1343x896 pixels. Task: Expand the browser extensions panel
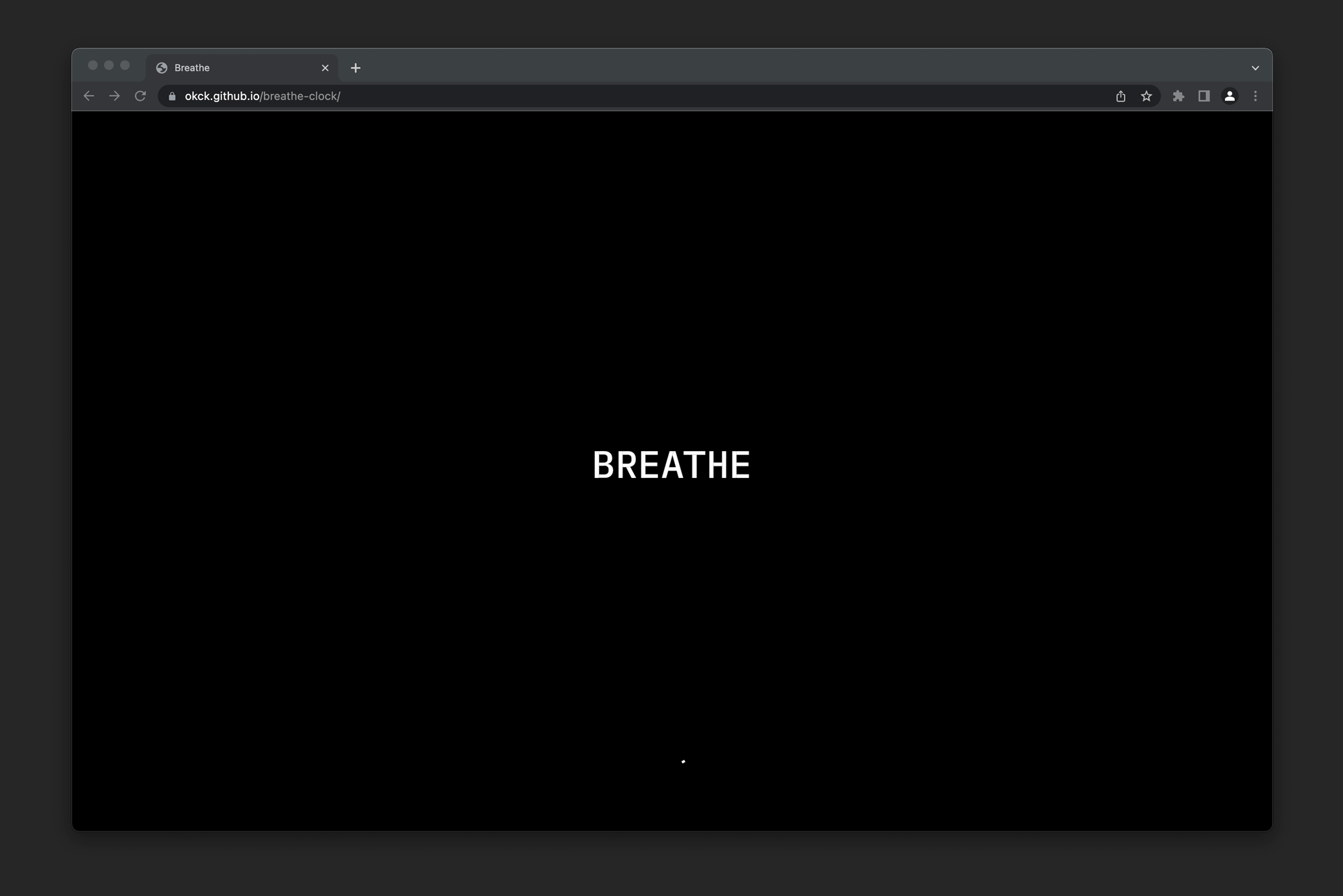pyautogui.click(x=1179, y=95)
